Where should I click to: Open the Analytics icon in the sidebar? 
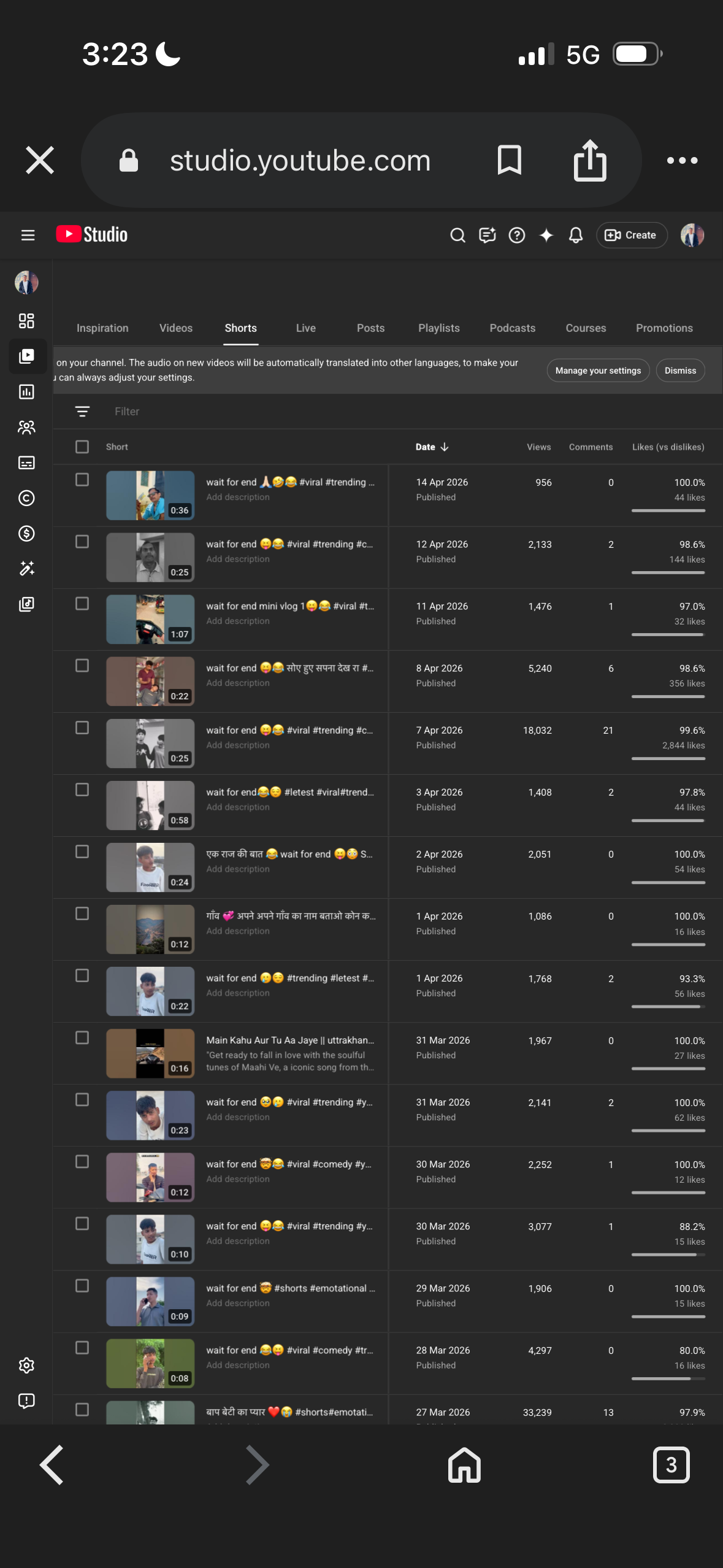coord(26,392)
